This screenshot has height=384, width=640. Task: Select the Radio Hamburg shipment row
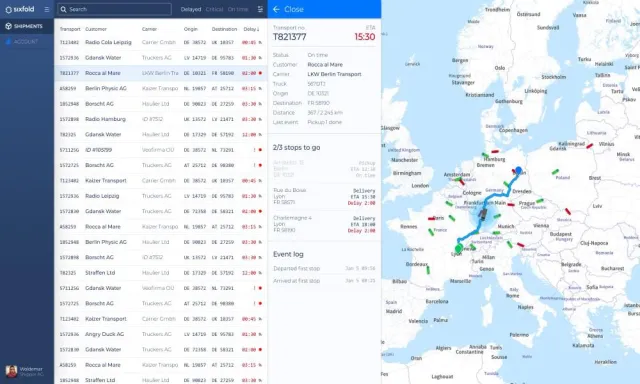pos(161,119)
